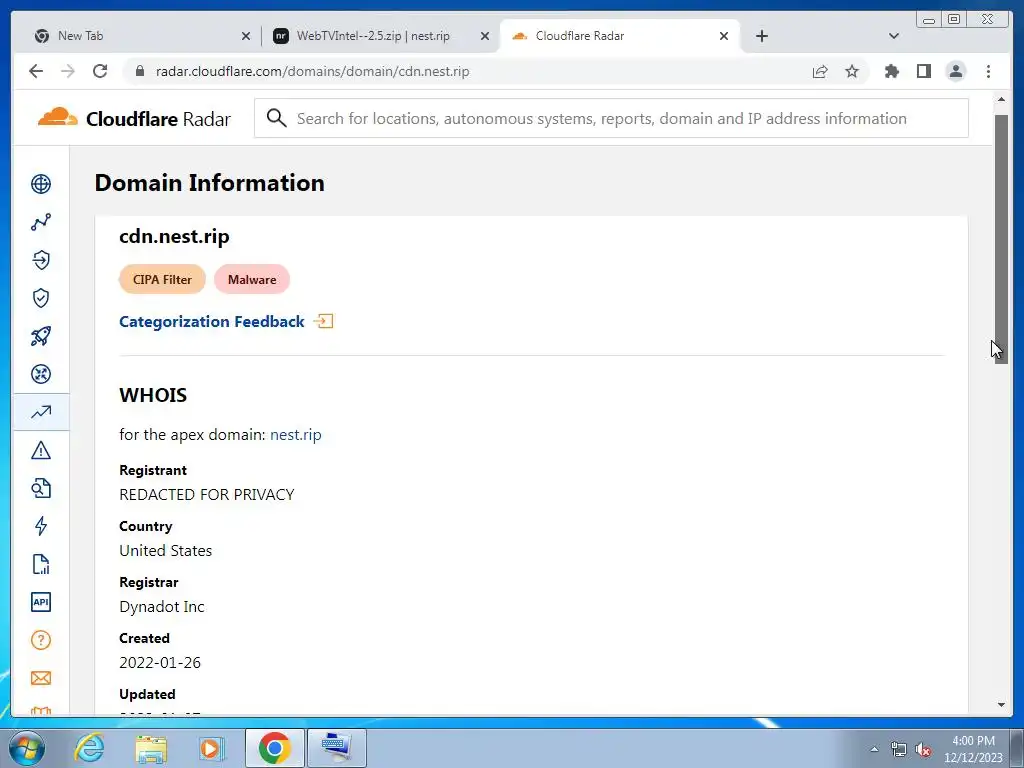The image size is (1024, 768).
Task: Open the Windows Start button
Action: pyautogui.click(x=27, y=748)
